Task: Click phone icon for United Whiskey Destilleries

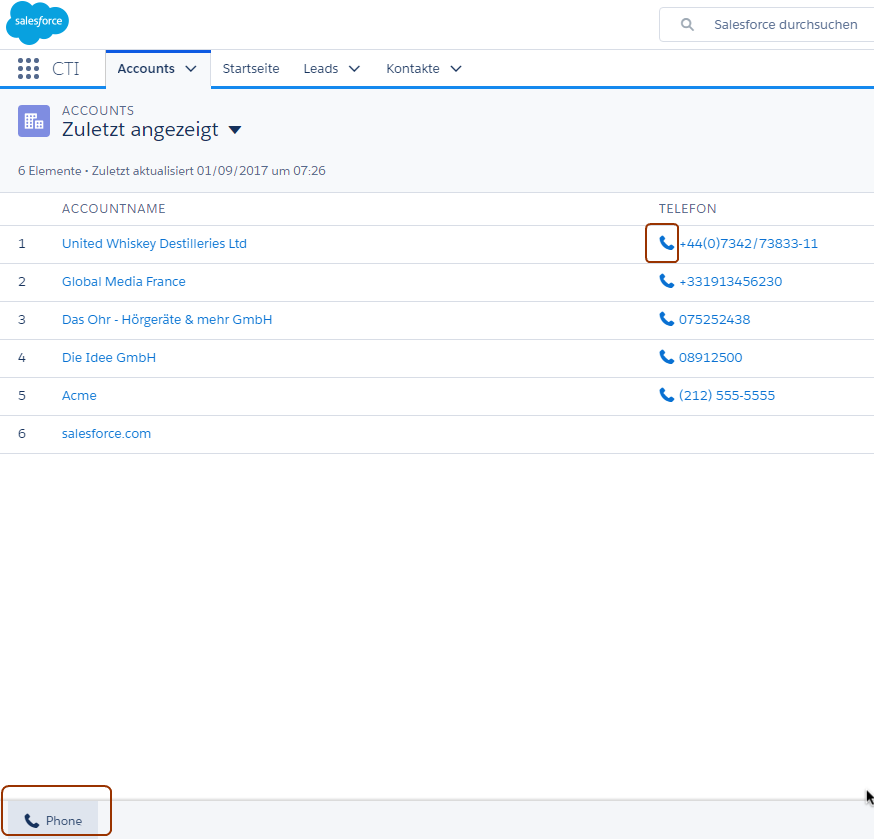Action: pyautogui.click(x=666, y=243)
